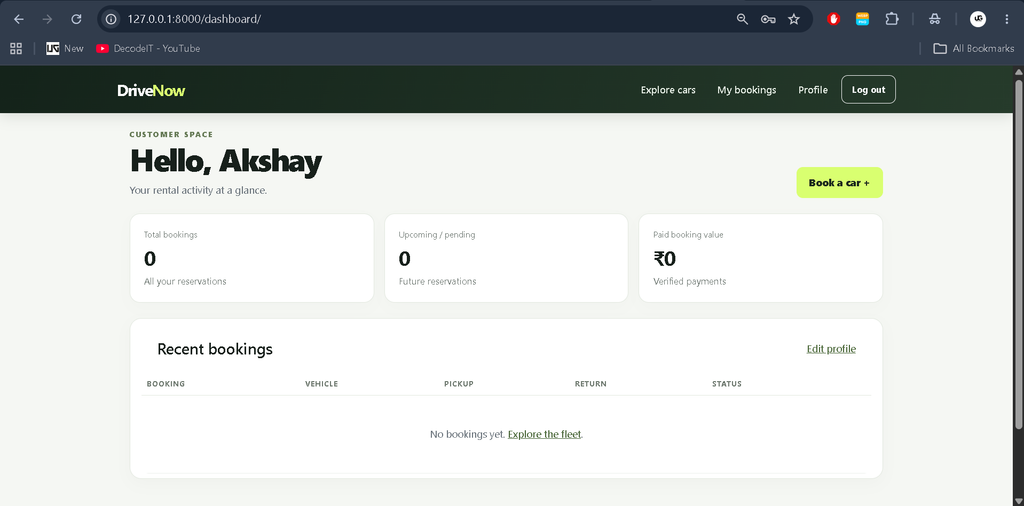Open the zoom magnifier in address bar

742,19
